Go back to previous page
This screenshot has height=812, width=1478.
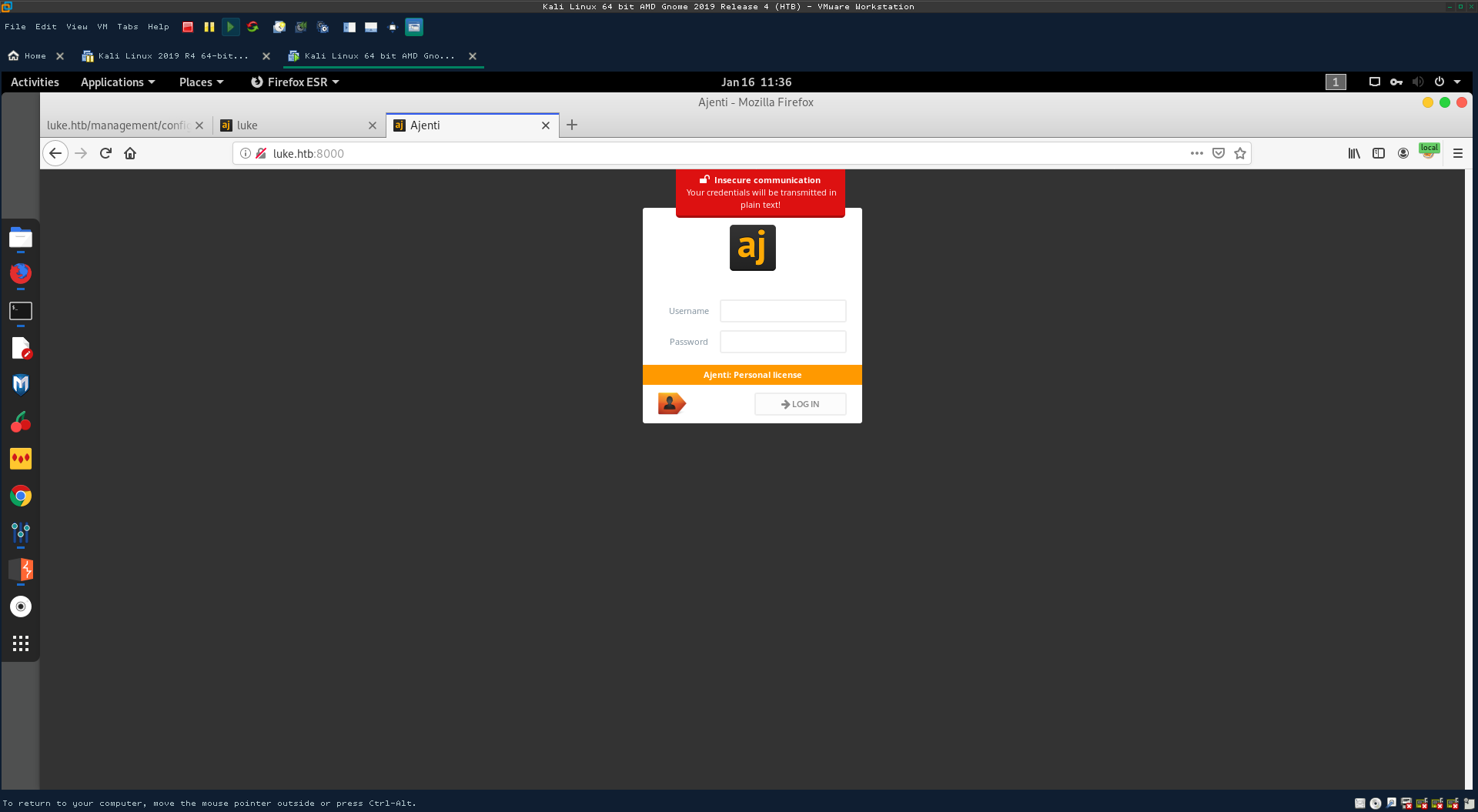coord(55,153)
